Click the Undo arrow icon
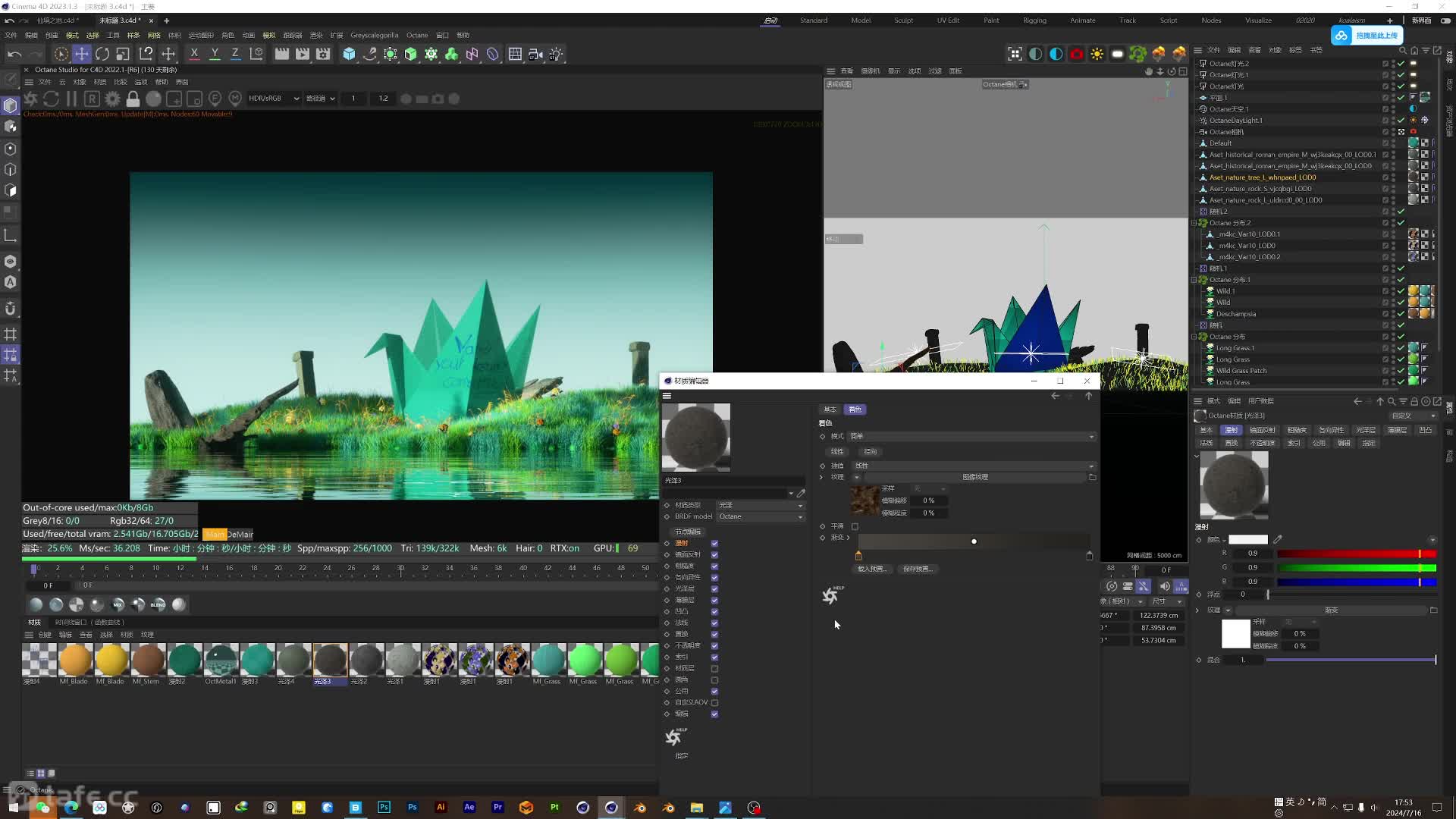 point(14,54)
